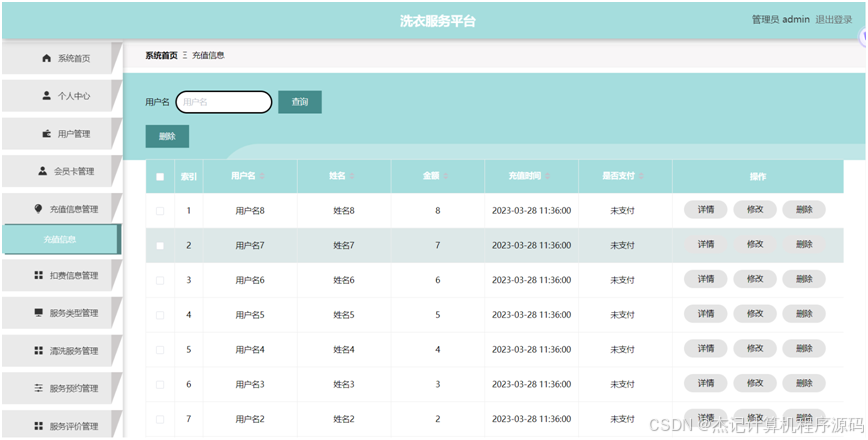Click the 会员卡管理 sidebar icon
The image size is (868, 440).
pyautogui.click(x=43, y=171)
